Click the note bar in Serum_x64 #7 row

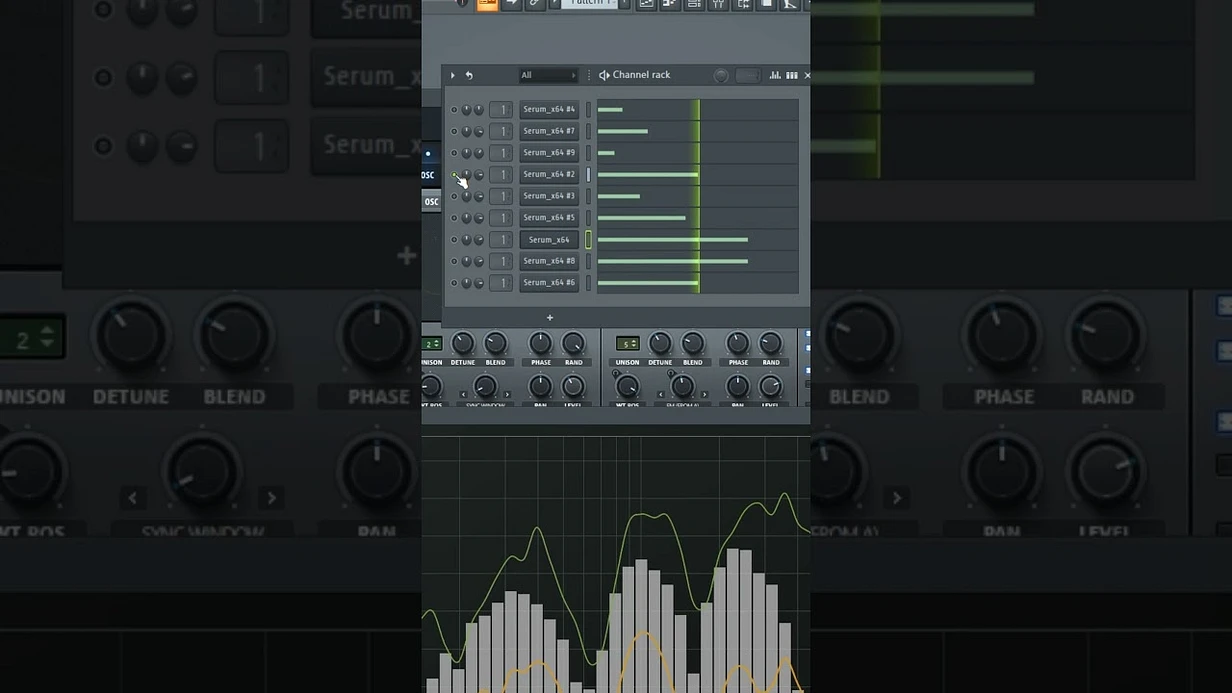pos(623,131)
